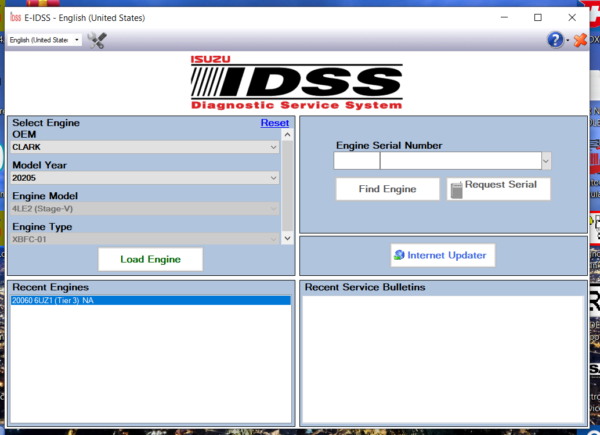Close the E-IDSS window
Image resolution: width=600 pixels, height=435 pixels.
[x=572, y=18]
